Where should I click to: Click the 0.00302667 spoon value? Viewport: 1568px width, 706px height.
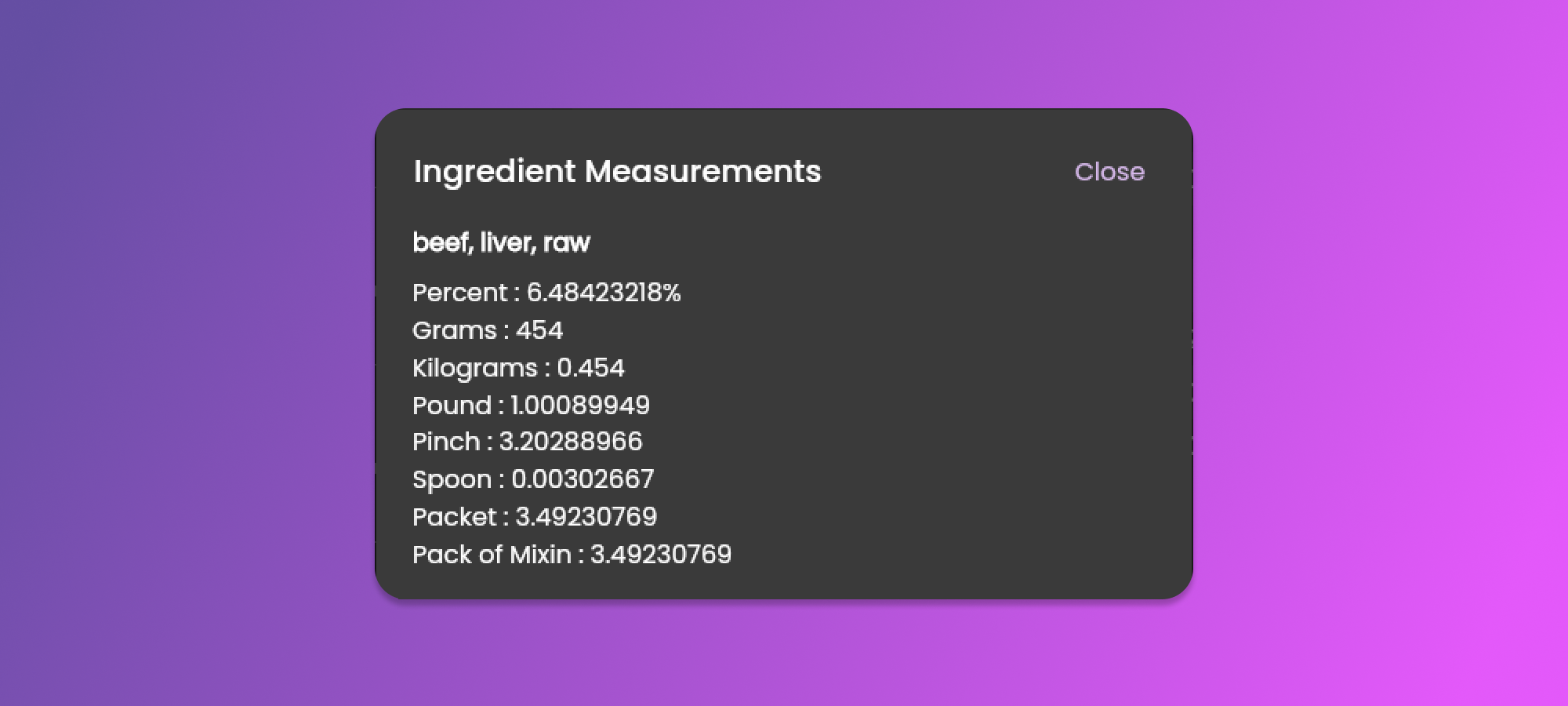(583, 479)
